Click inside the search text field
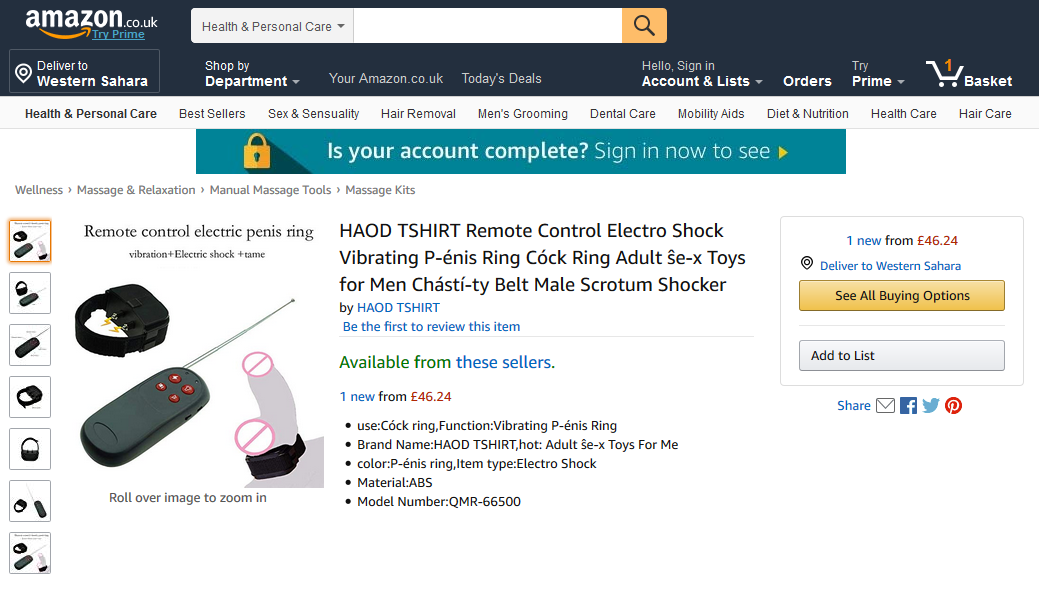This screenshot has width=1039, height=599. coord(487,26)
